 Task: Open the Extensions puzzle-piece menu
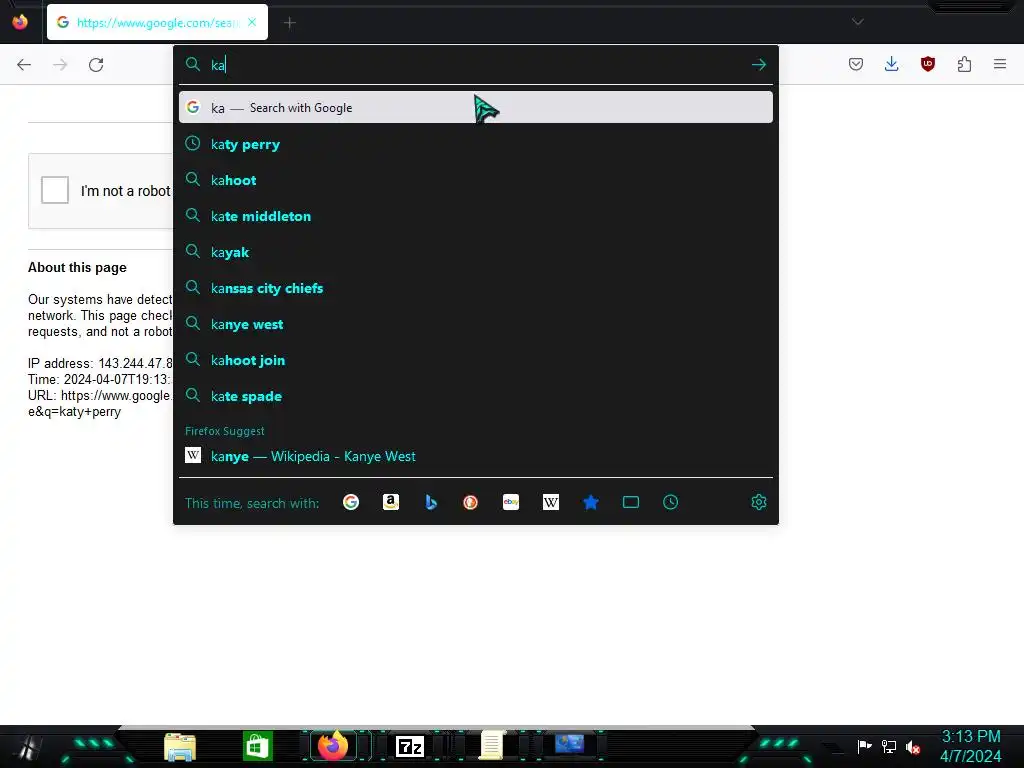coord(964,64)
